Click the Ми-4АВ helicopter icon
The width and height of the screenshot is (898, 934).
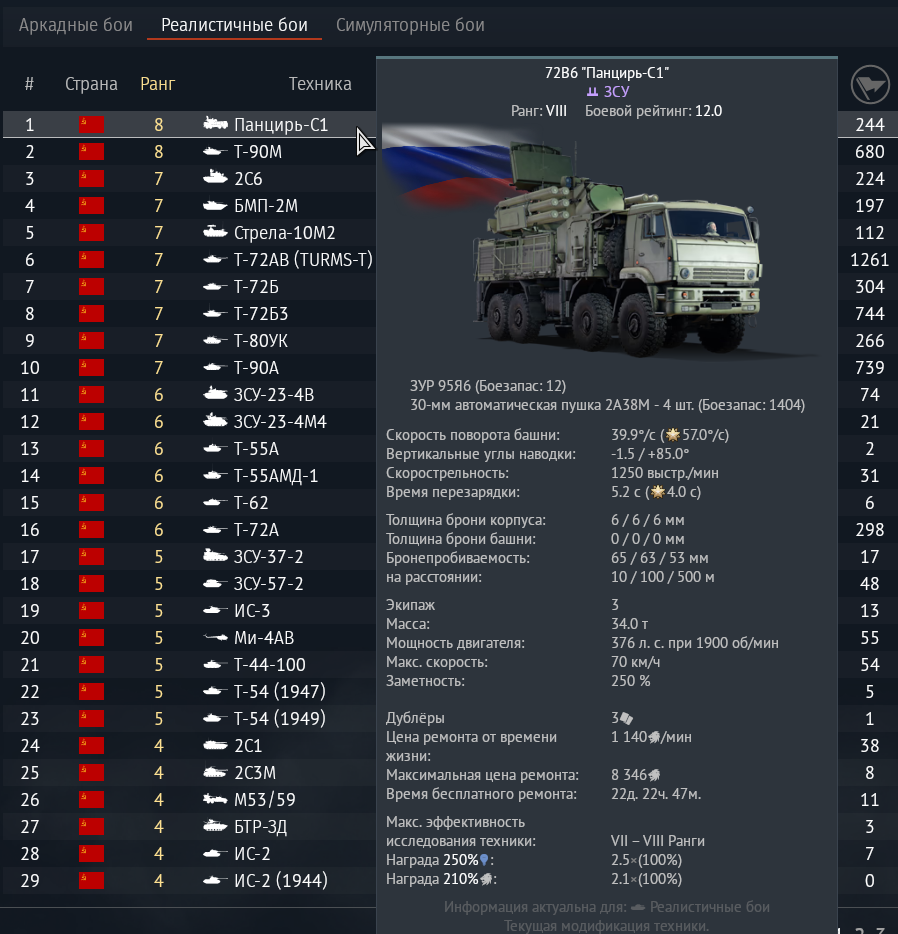[215, 637]
